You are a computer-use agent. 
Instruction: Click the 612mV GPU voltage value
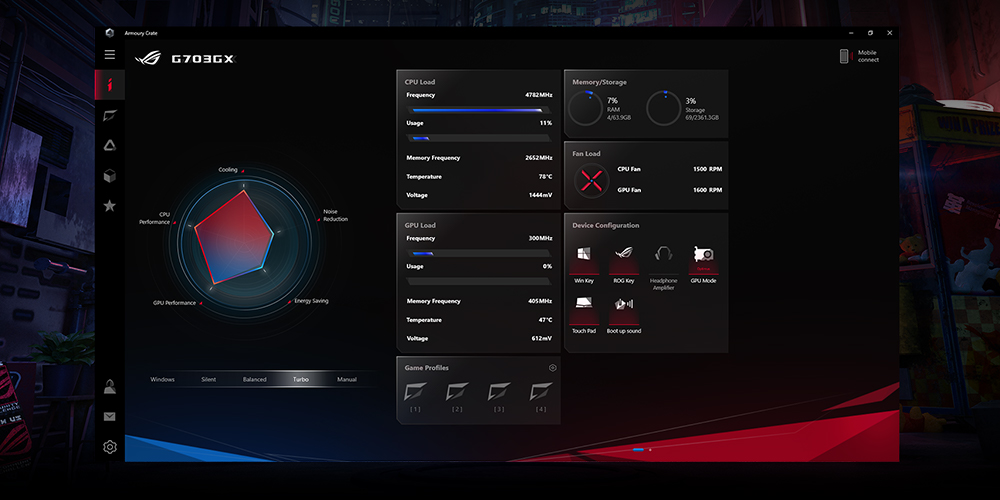tap(542, 339)
